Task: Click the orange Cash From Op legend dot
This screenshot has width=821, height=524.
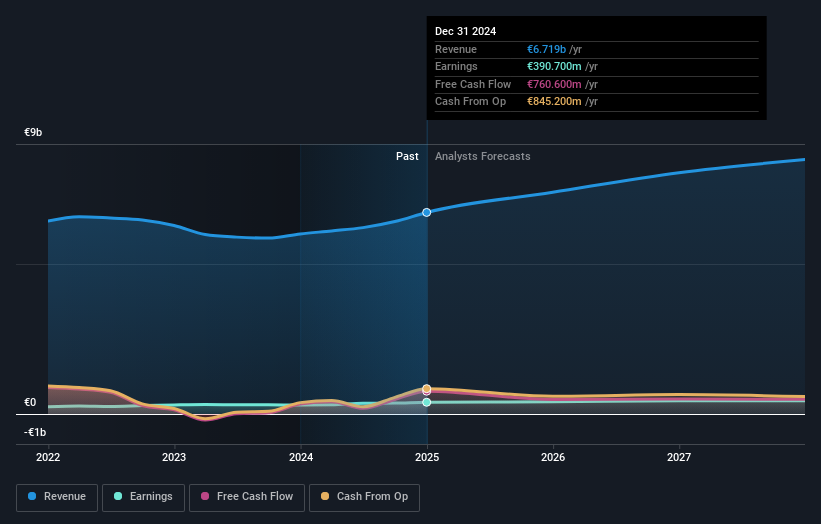Action: pyautogui.click(x=325, y=496)
